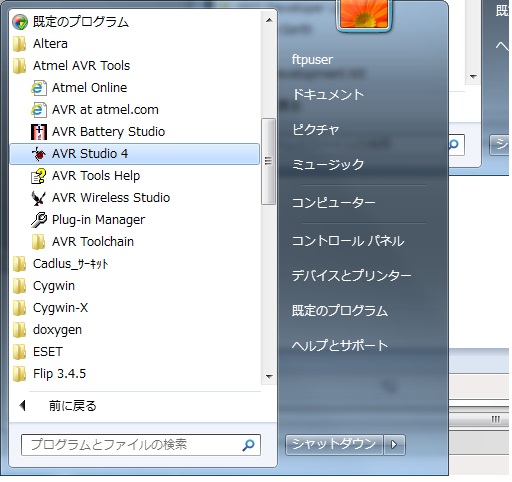Open ftpuser personal folder link
The image size is (512, 482).
[x=312, y=60]
